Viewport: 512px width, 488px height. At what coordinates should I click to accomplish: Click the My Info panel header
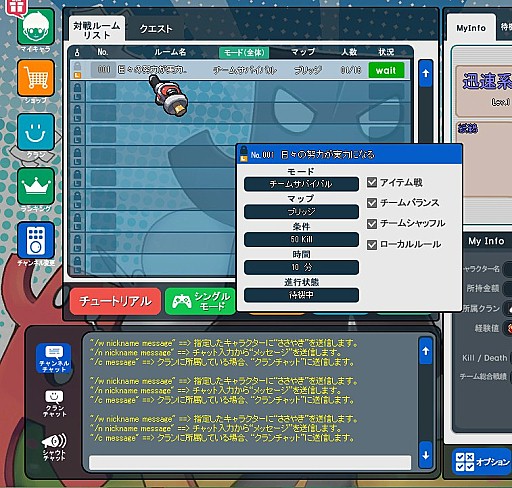coord(486,241)
